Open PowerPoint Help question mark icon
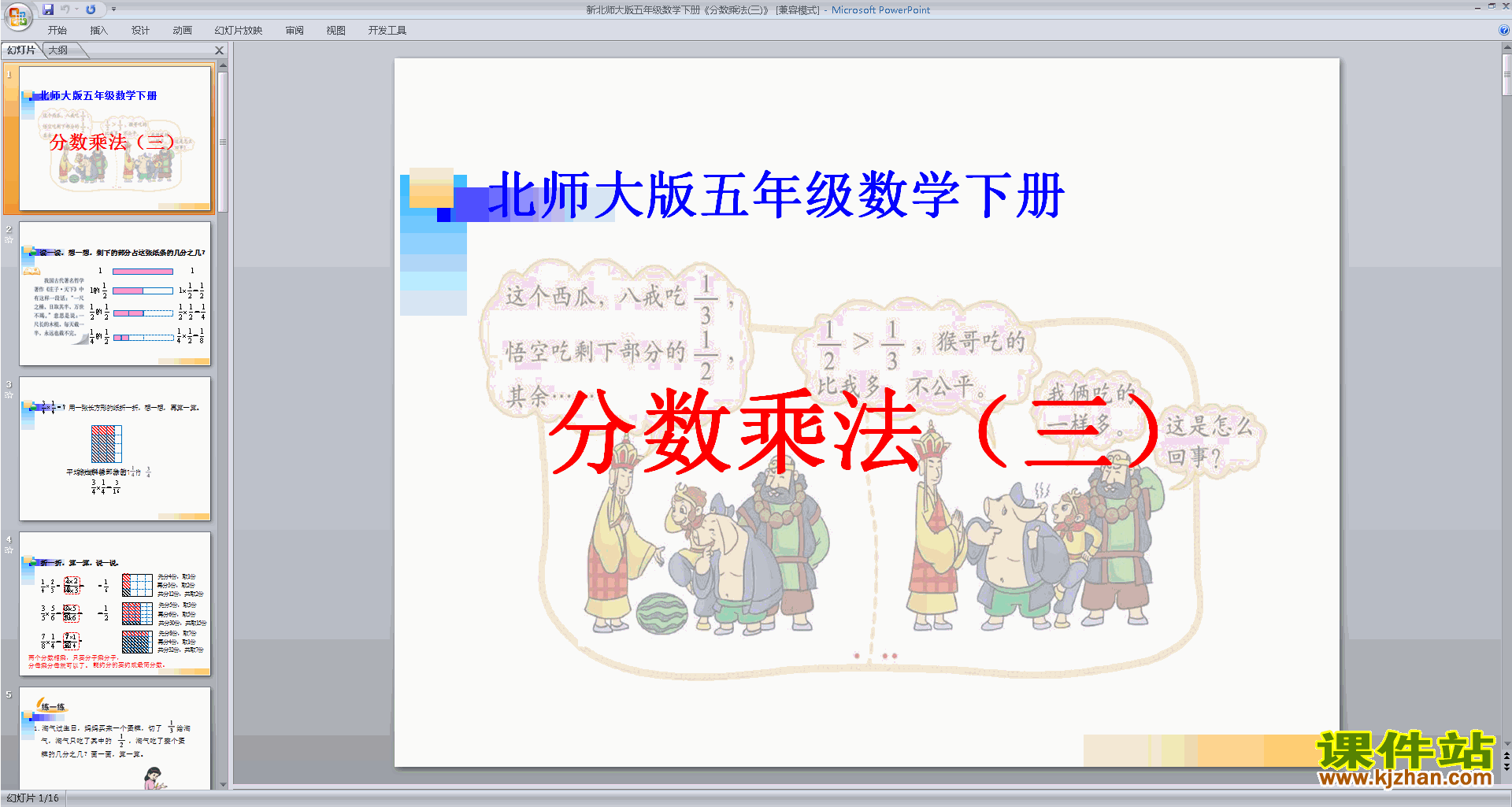Screen dimensions: 1512x807 pyautogui.click(x=1503, y=30)
